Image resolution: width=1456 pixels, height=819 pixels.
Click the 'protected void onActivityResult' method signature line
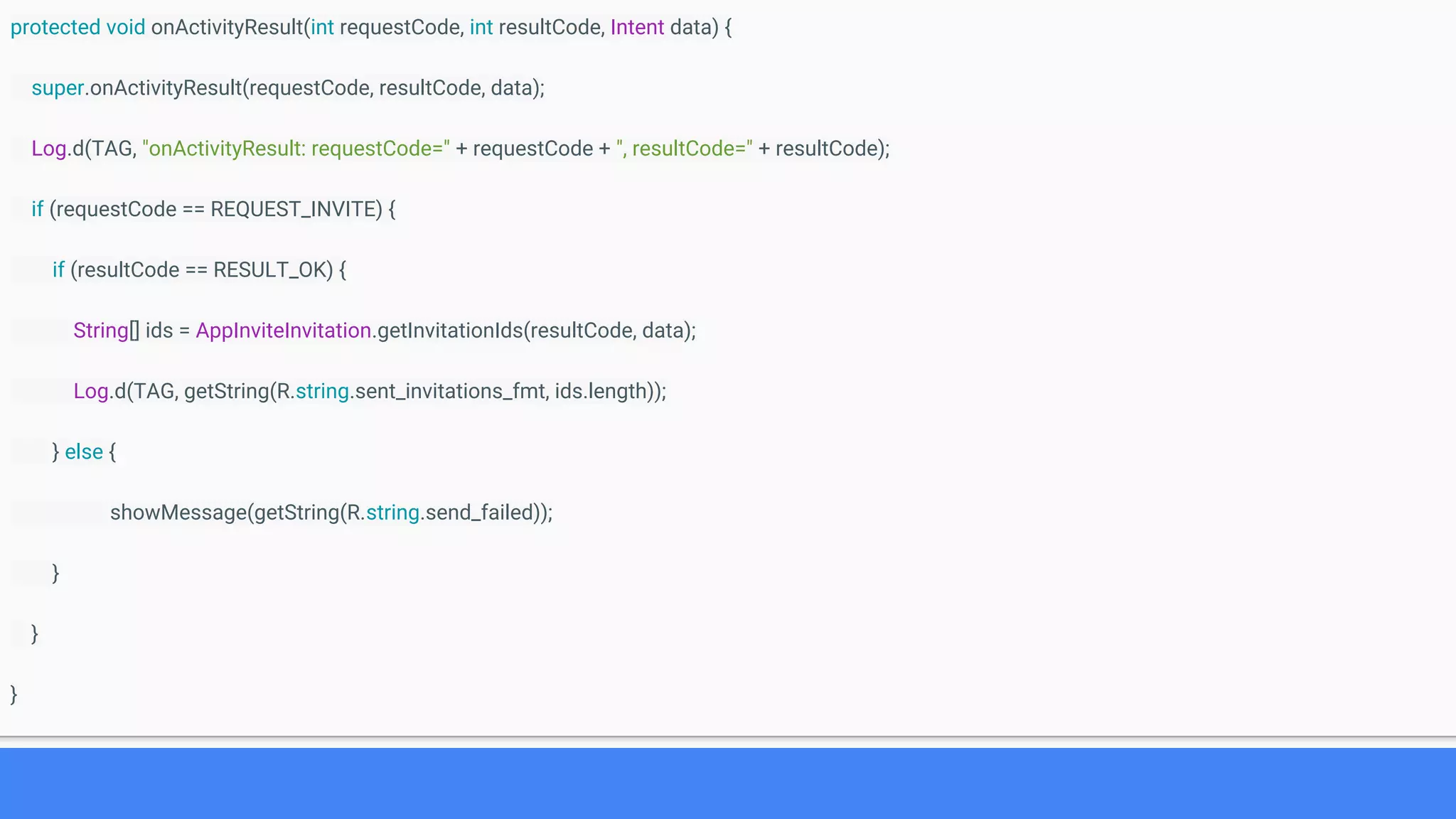click(371, 28)
